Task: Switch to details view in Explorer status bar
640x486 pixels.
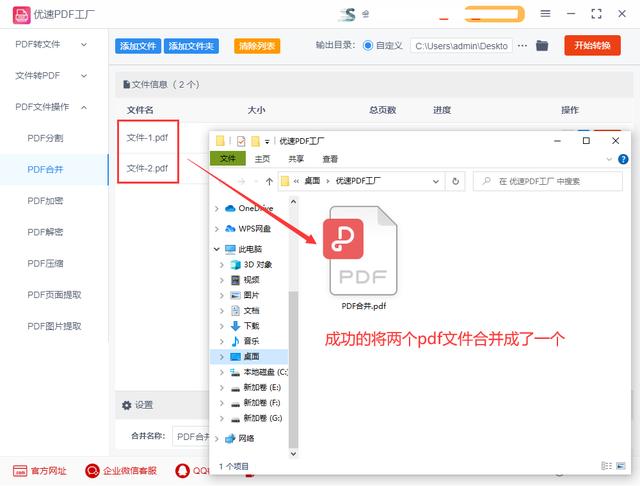Action: click(607, 466)
